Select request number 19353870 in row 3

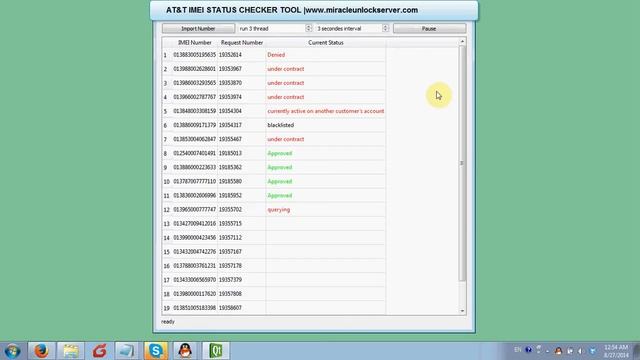pyautogui.click(x=230, y=83)
